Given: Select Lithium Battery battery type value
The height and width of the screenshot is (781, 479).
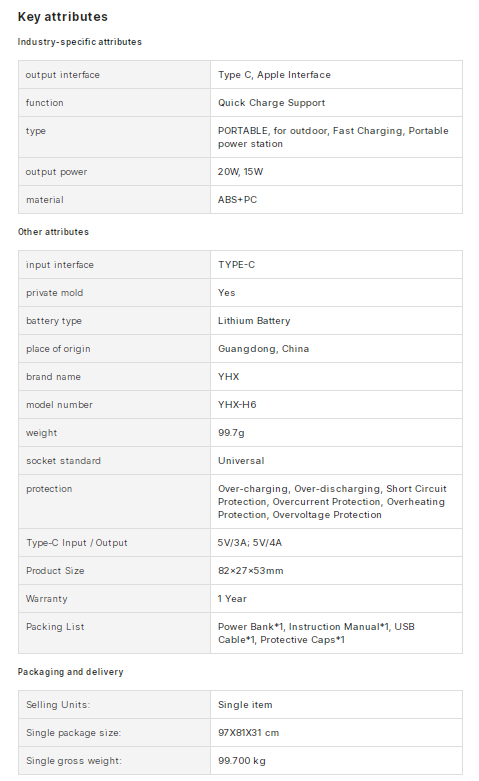Looking at the screenshot, I should 254,321.
